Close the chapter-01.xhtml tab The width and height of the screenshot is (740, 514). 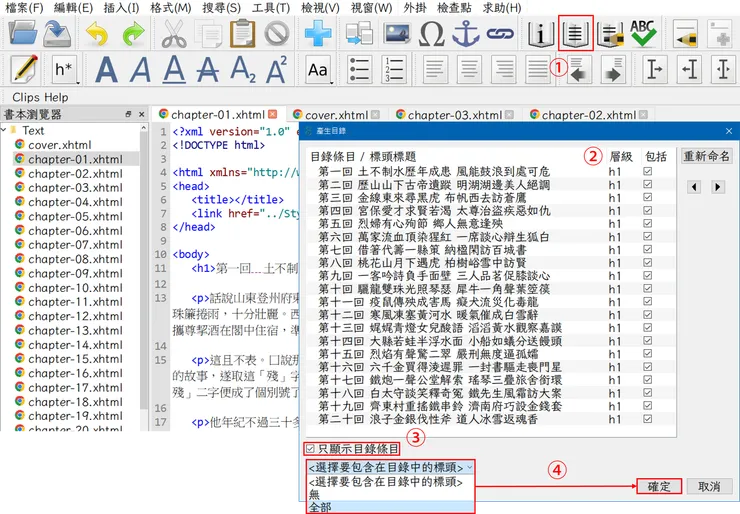point(272,114)
